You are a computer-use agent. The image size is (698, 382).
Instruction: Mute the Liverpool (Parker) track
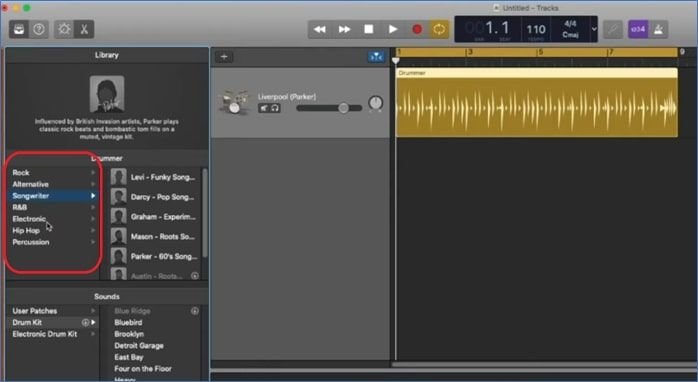click(264, 108)
